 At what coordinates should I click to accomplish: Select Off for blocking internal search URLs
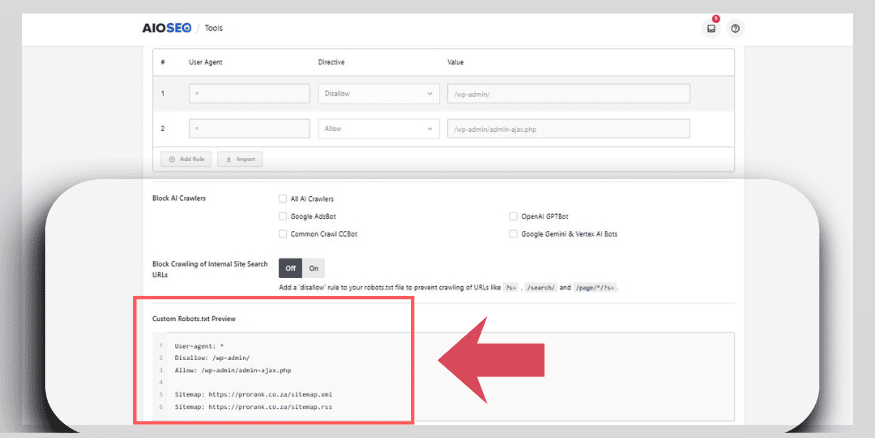pos(291,268)
